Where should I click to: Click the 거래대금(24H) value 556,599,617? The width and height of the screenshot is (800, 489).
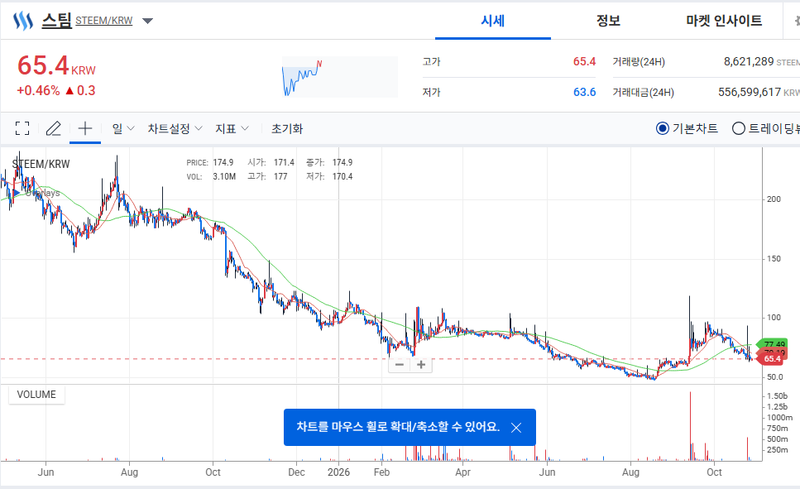[x=749, y=92]
